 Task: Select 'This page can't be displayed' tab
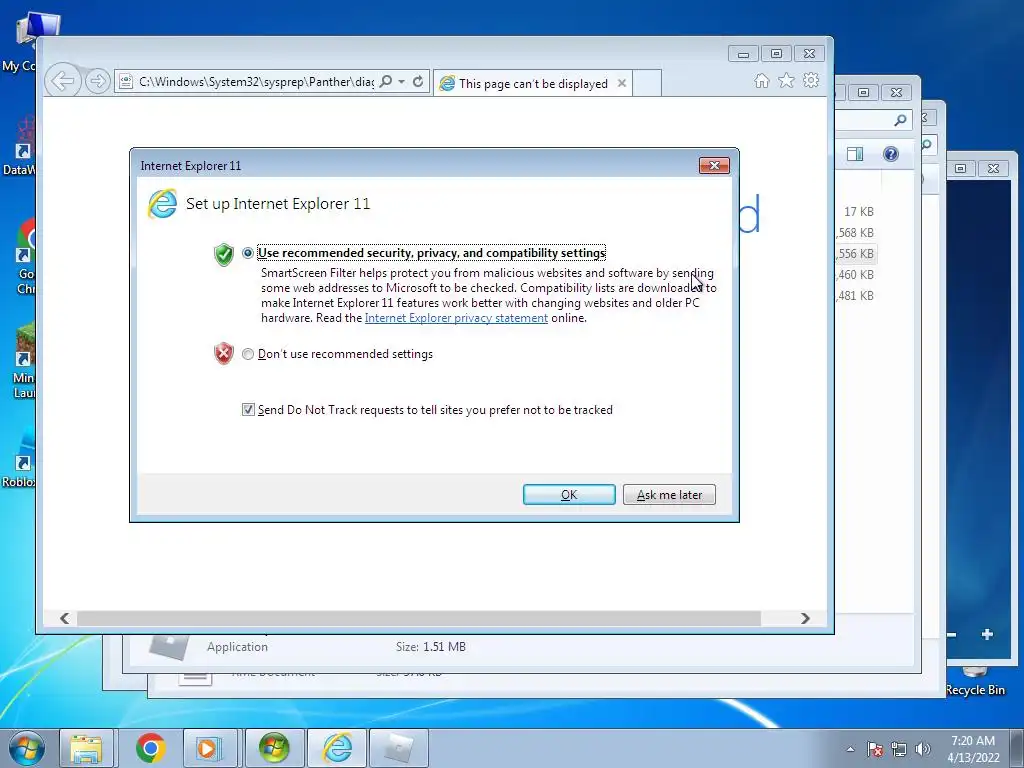click(x=532, y=84)
